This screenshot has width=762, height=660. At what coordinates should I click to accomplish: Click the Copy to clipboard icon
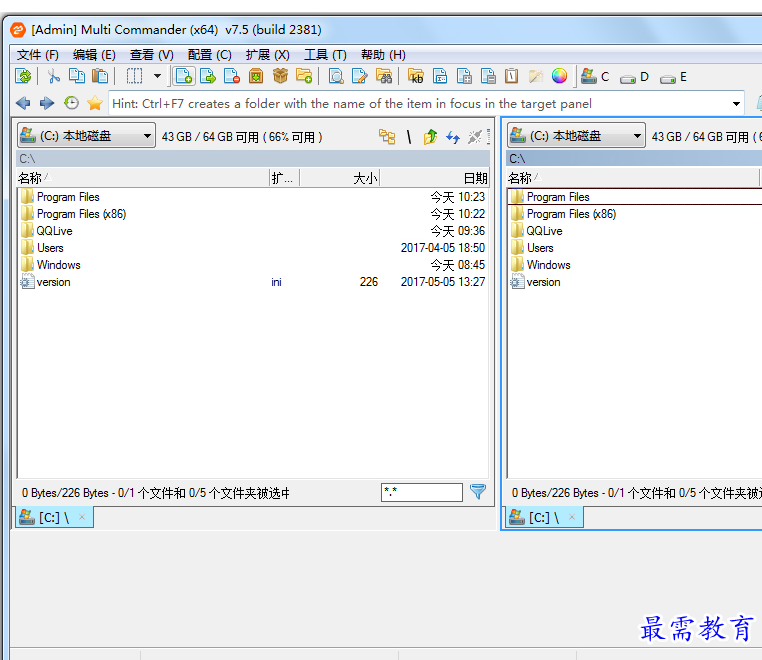point(77,76)
